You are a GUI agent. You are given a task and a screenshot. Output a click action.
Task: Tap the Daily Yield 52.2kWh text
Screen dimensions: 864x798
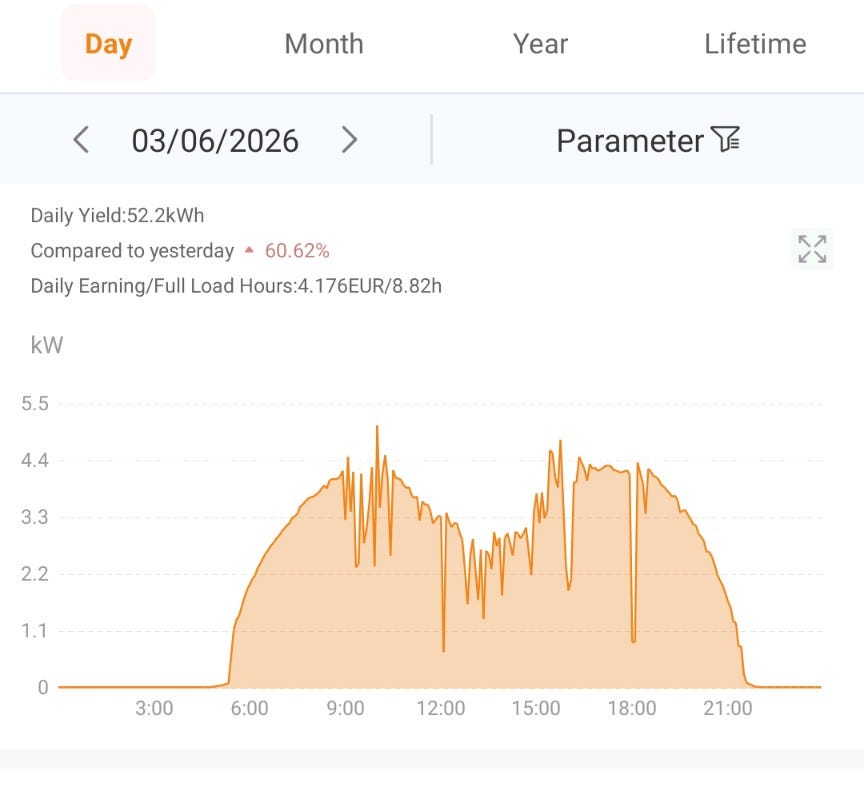click(117, 215)
